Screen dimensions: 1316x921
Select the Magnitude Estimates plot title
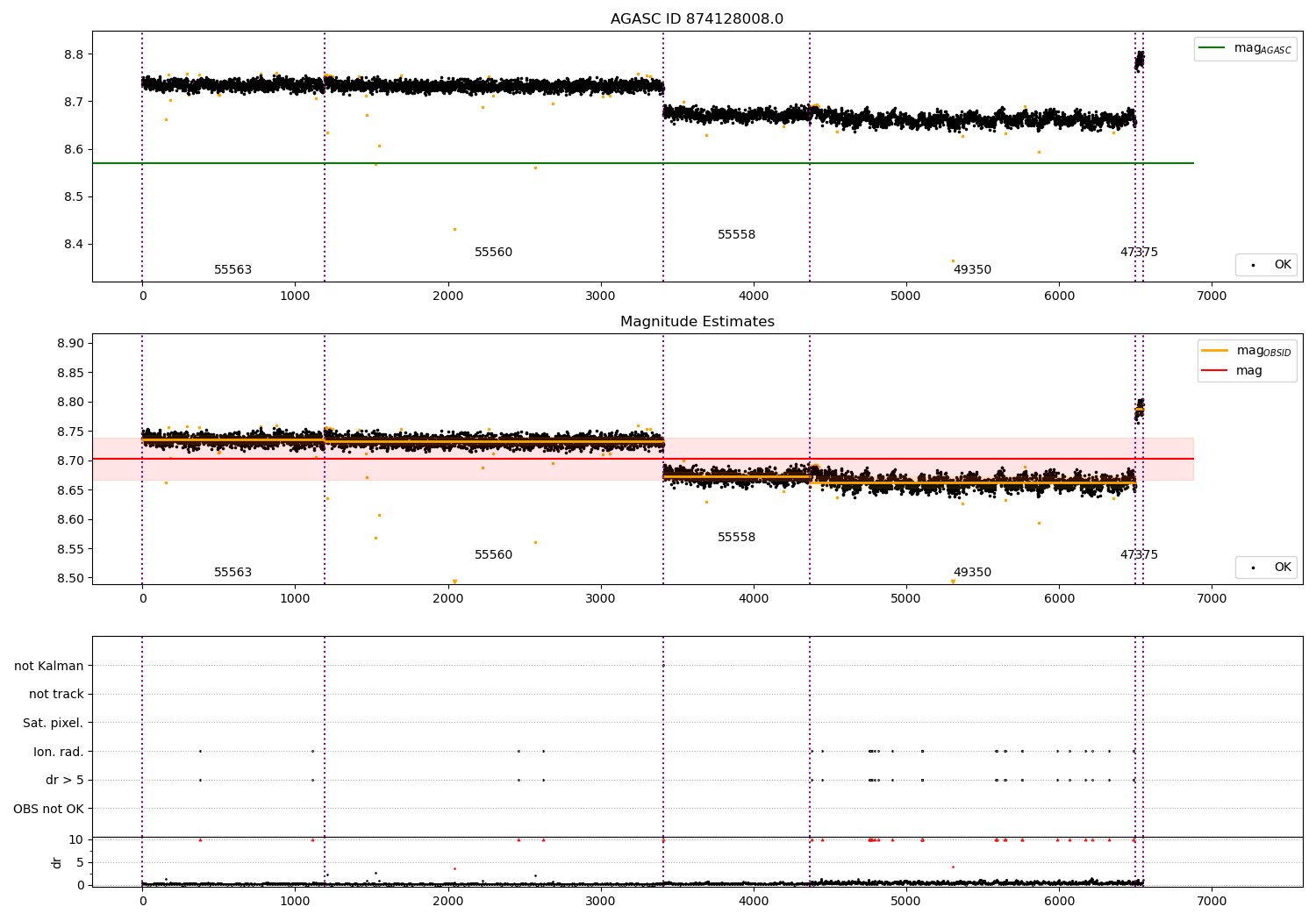[697, 322]
